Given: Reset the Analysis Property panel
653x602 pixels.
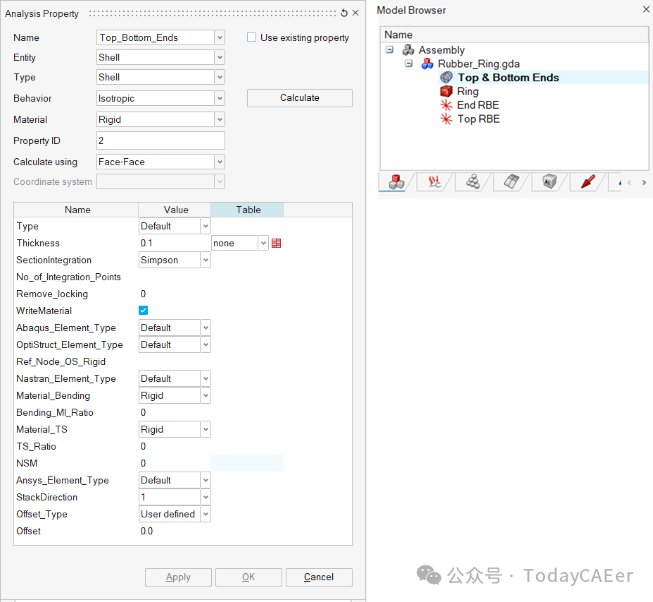Looking at the screenshot, I should (344, 13).
